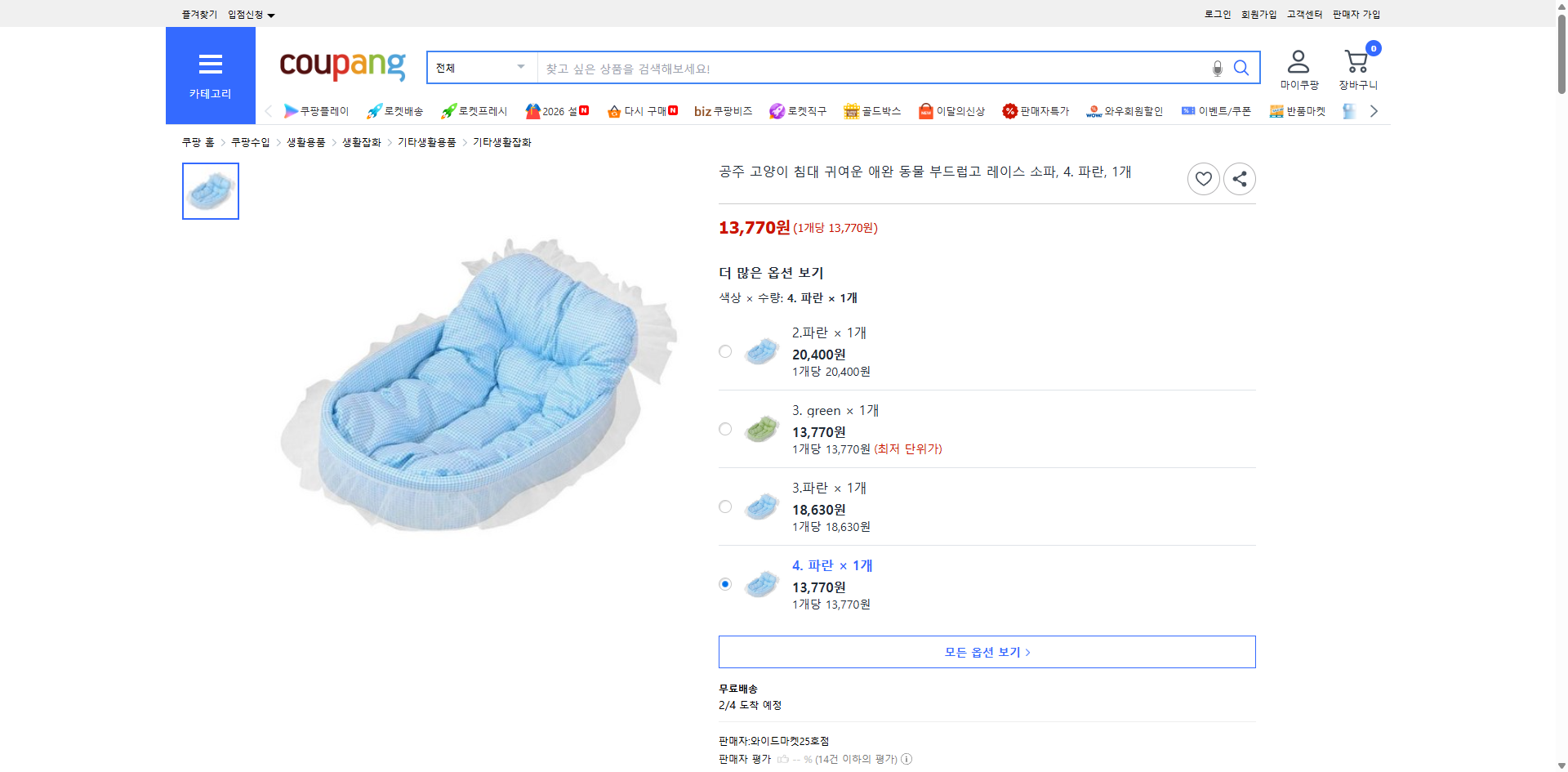The width and height of the screenshot is (1568, 772).
Task: Select the 3. green option
Action: click(x=724, y=428)
